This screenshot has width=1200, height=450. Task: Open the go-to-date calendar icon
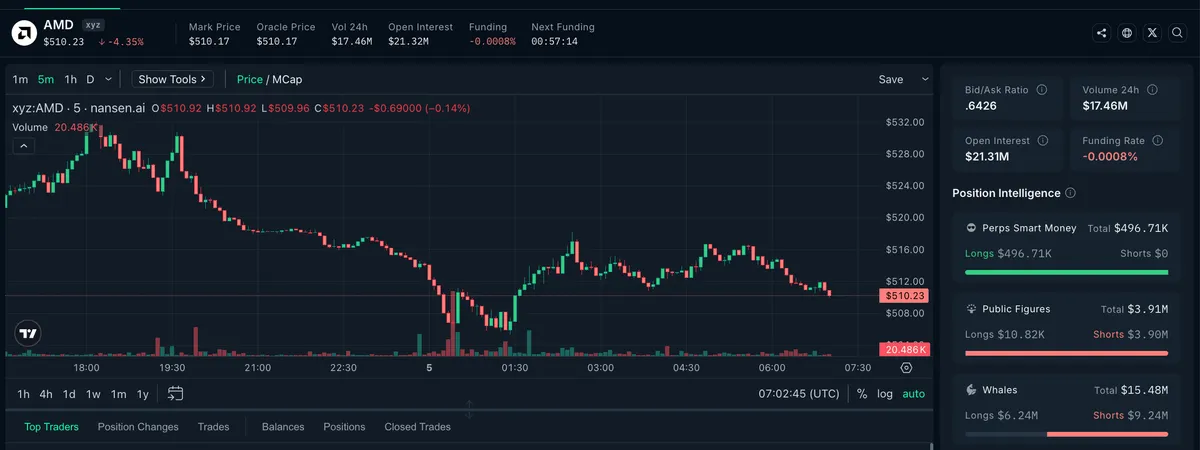pos(175,394)
